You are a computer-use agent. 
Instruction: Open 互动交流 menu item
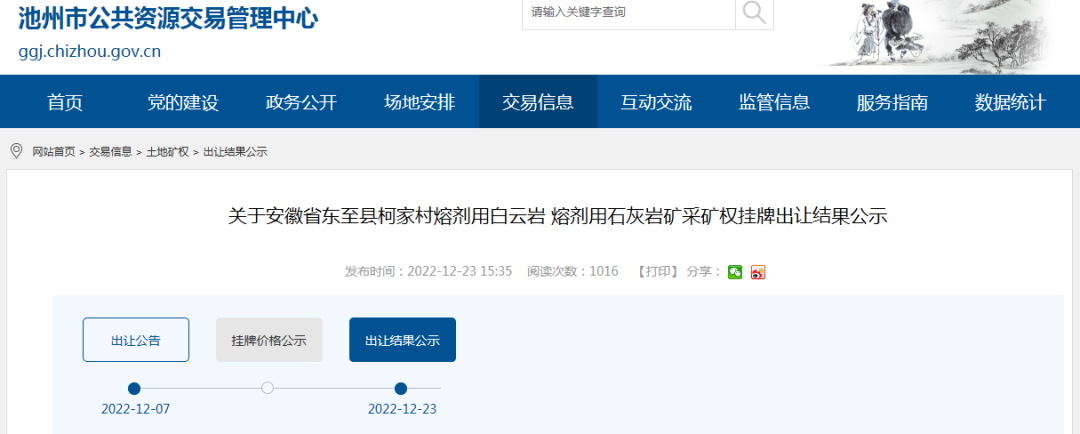[655, 102]
